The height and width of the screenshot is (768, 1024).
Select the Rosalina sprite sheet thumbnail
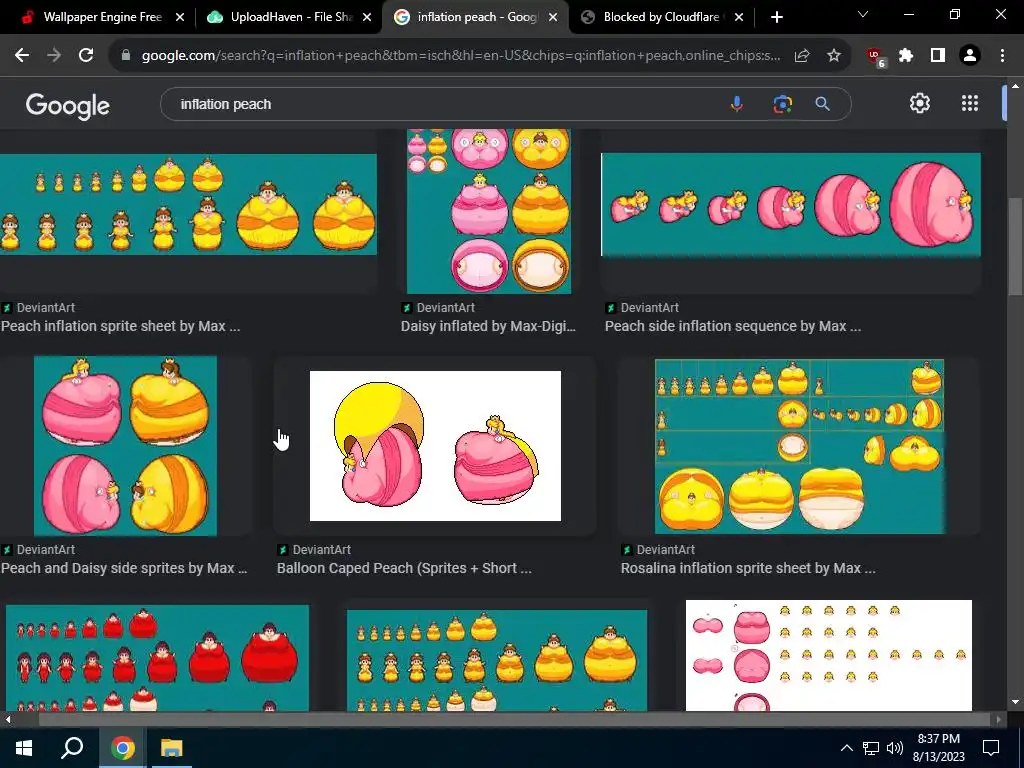[799, 447]
